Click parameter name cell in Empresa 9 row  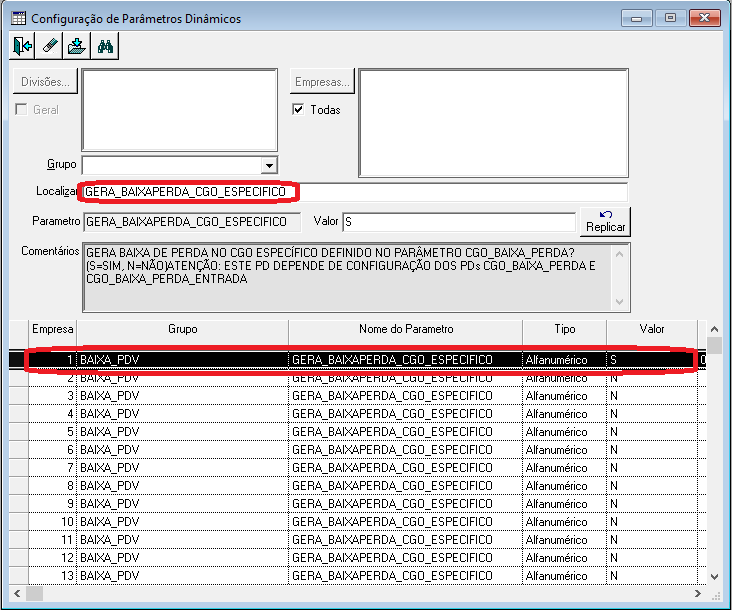[x=405, y=504]
